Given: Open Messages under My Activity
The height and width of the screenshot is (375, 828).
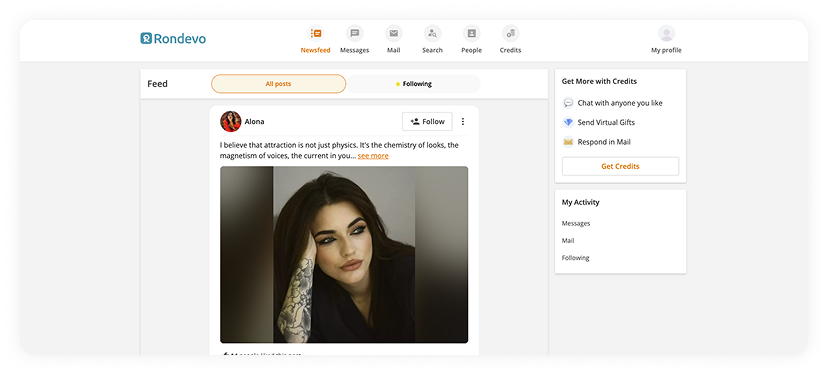Looking at the screenshot, I should click(576, 223).
